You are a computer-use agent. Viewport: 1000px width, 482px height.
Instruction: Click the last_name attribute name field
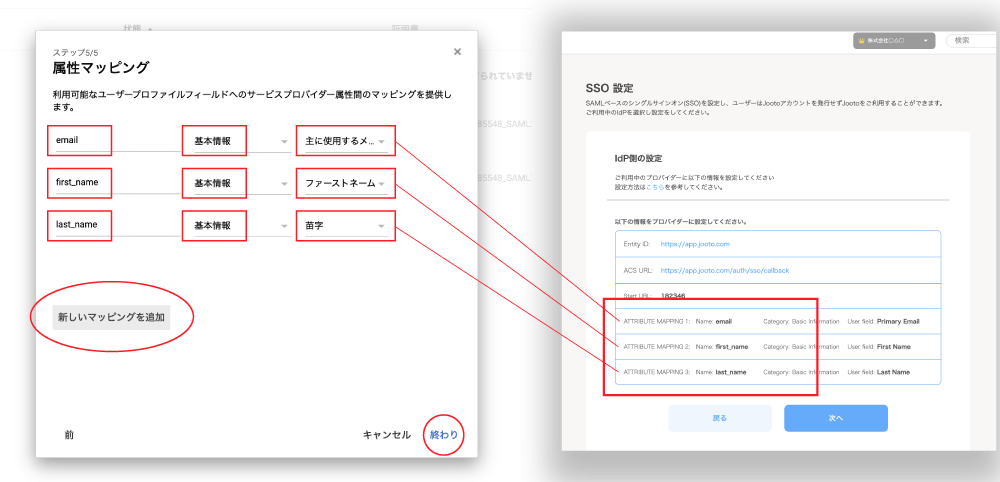point(117,225)
